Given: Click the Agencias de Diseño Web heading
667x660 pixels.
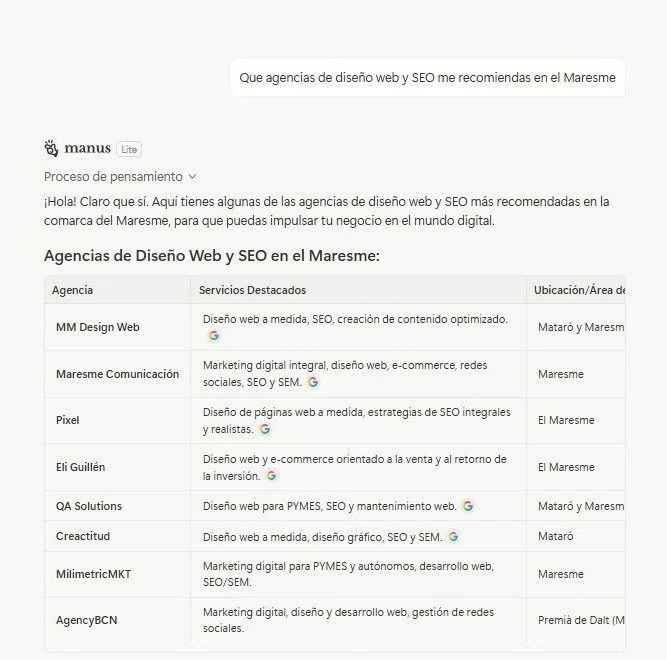Looking at the screenshot, I should 212,256.
